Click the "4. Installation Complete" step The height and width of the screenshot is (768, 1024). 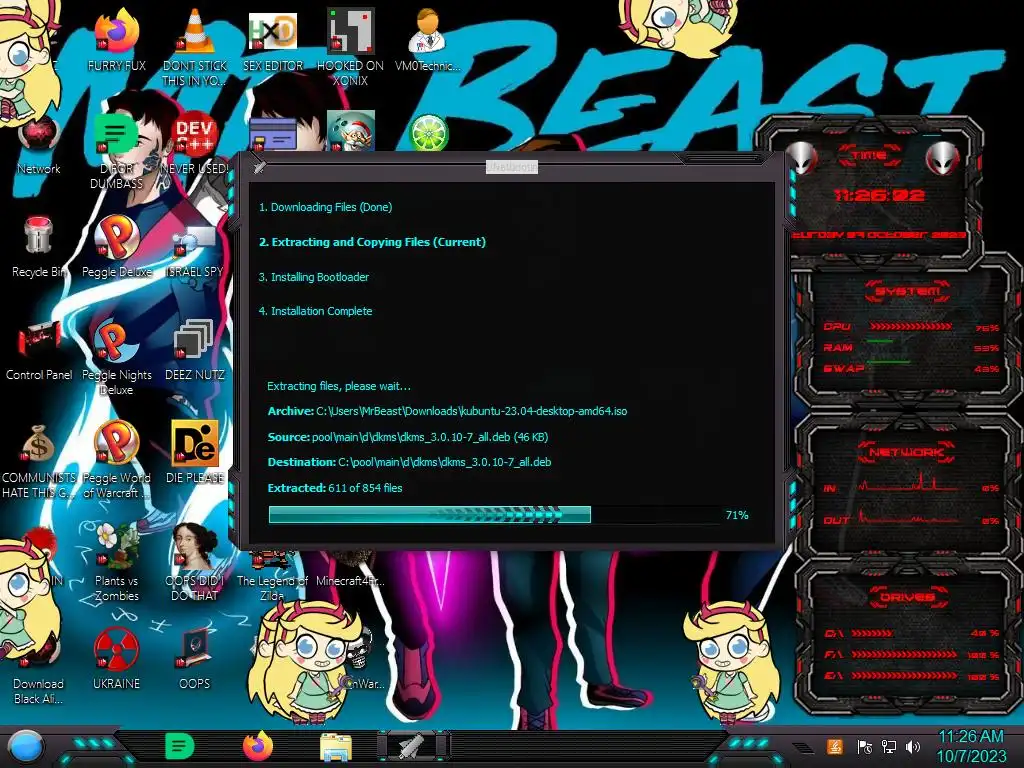(315, 311)
